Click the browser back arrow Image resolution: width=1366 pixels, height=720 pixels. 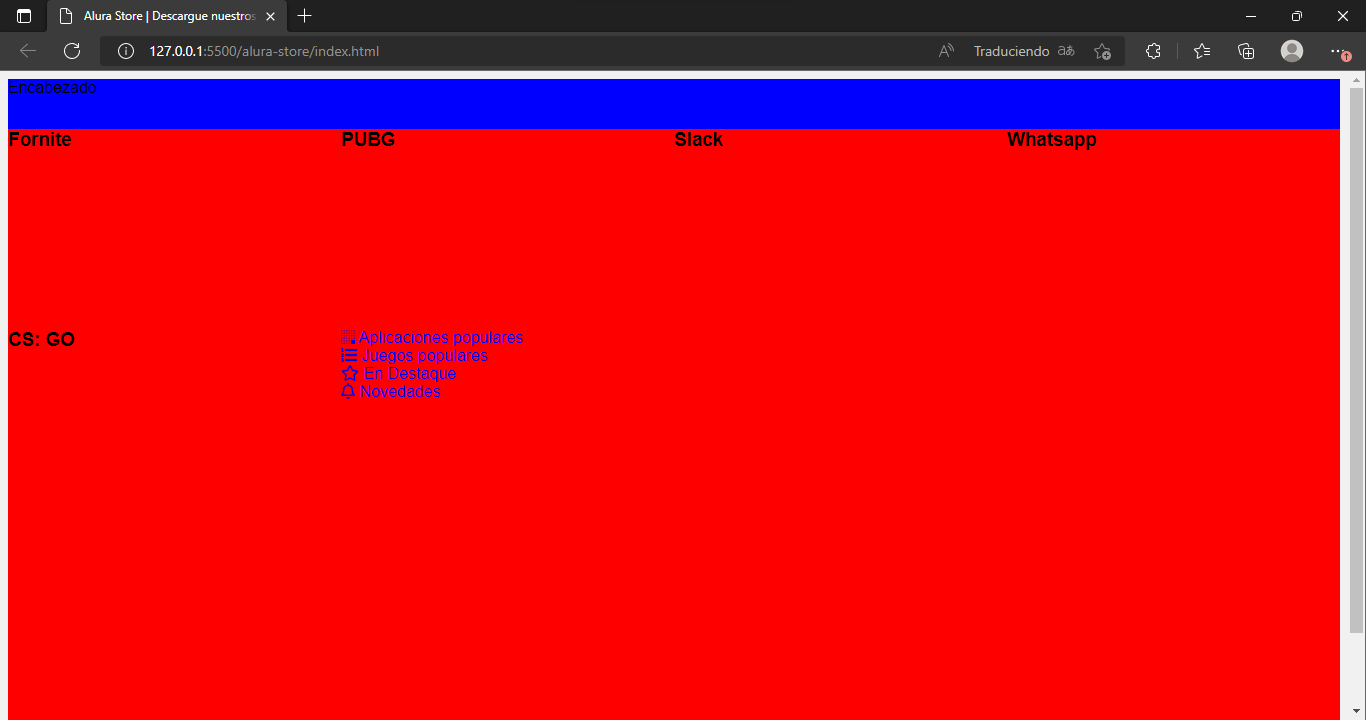coord(28,51)
